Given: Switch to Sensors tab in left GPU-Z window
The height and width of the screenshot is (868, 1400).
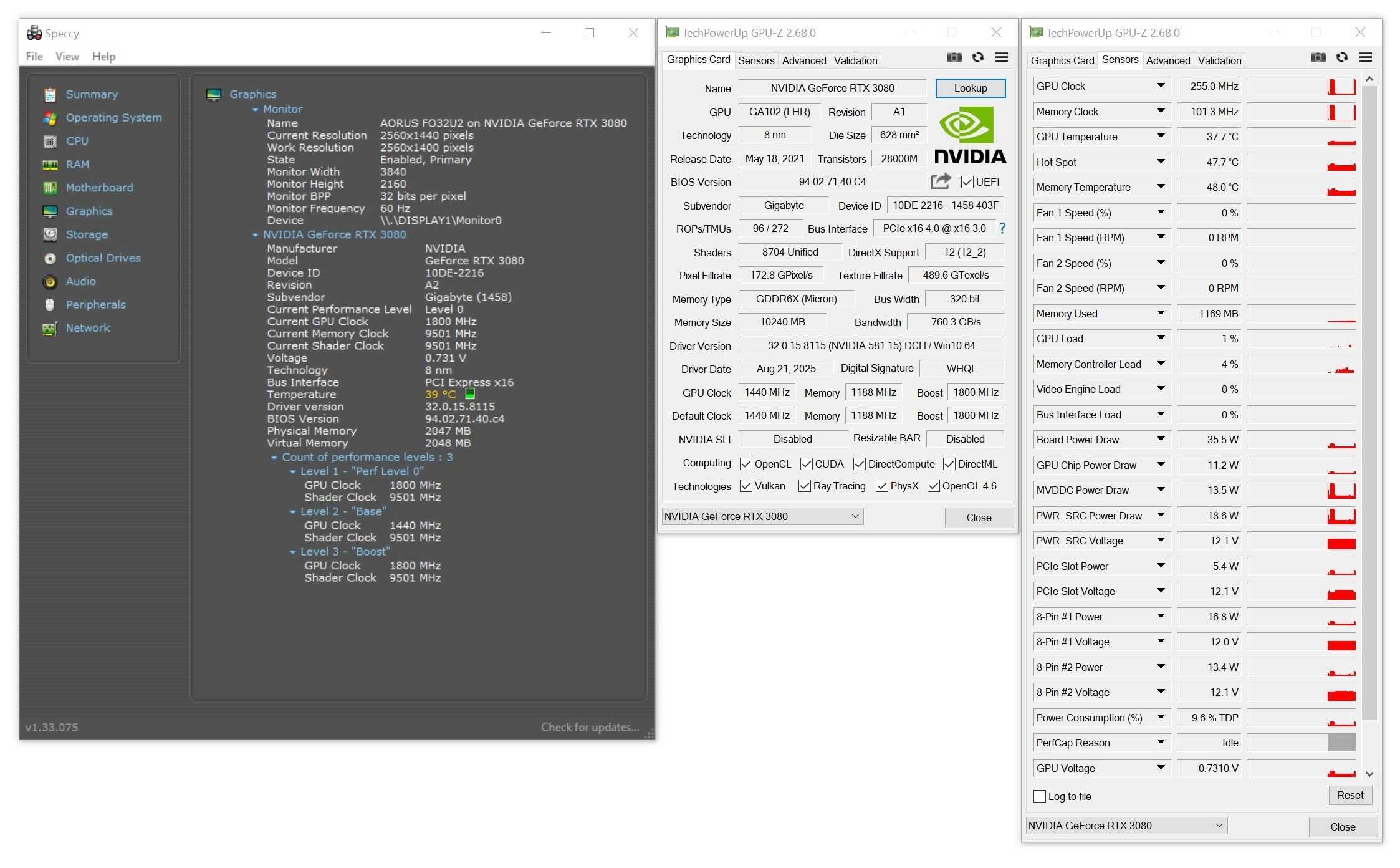Looking at the screenshot, I should coord(756,60).
